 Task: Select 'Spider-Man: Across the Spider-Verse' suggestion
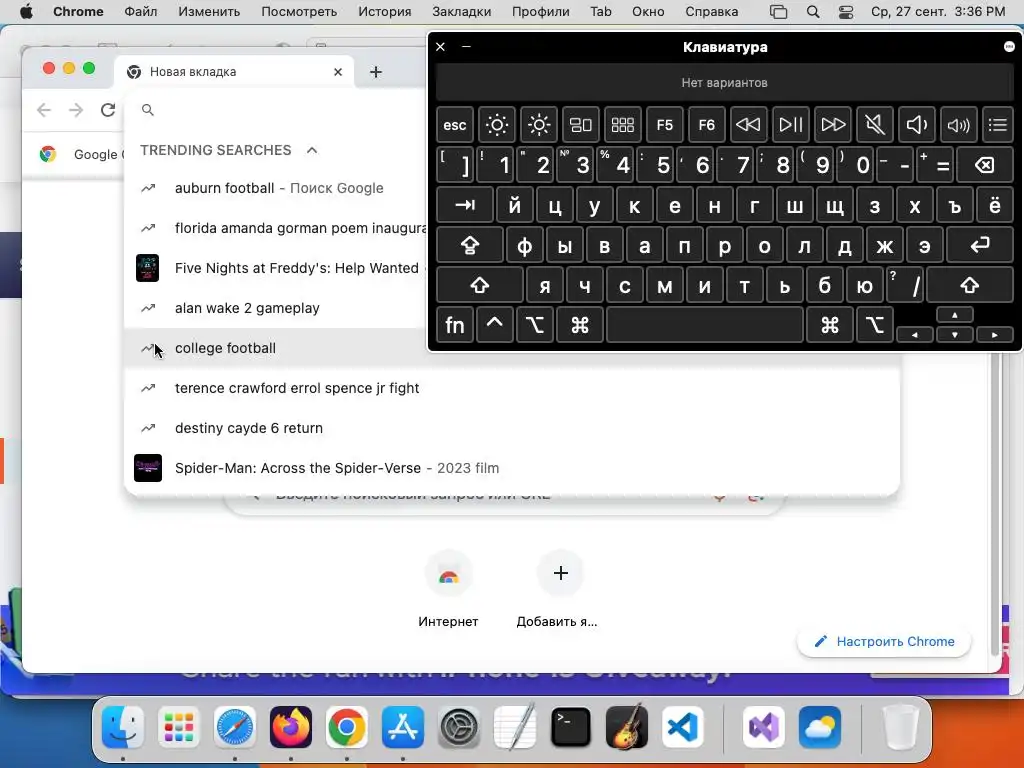(x=511, y=468)
